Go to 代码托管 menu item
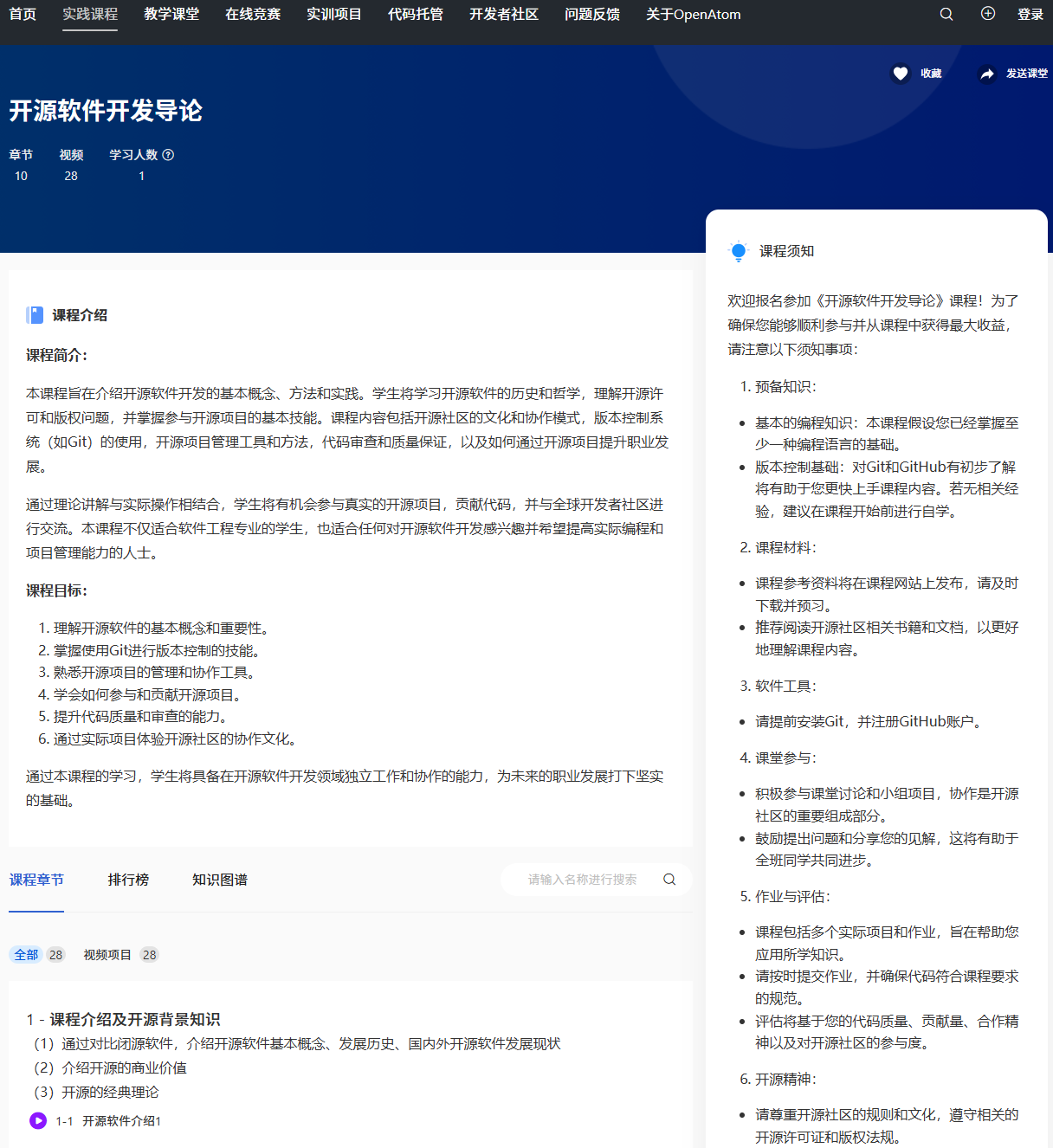The height and width of the screenshot is (1148, 1053). (x=416, y=14)
